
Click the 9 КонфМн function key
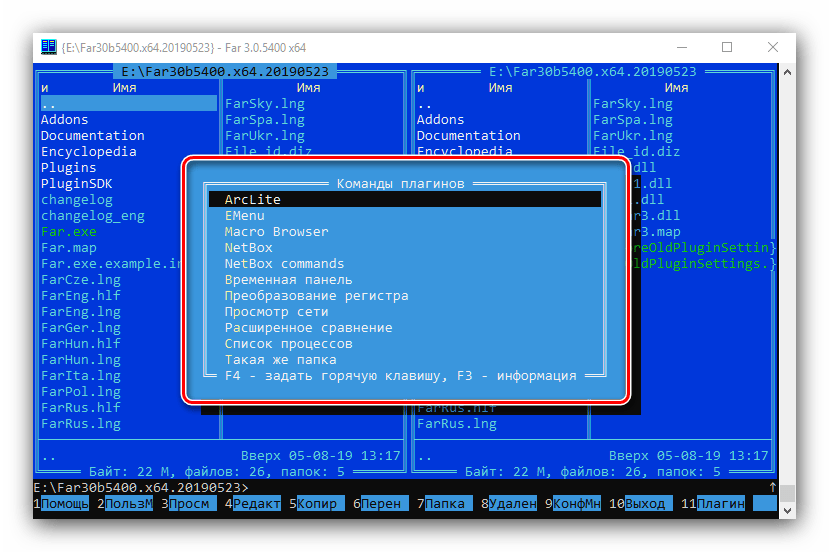[x=573, y=503]
